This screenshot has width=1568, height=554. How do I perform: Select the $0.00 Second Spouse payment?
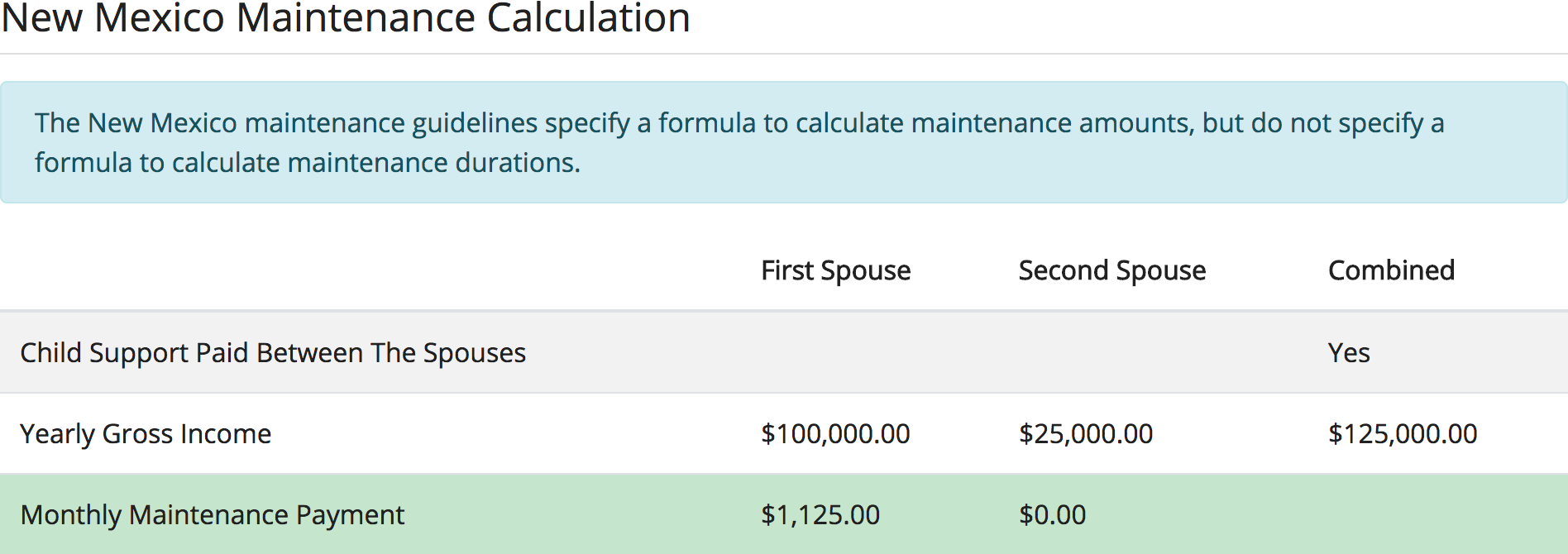1052,515
